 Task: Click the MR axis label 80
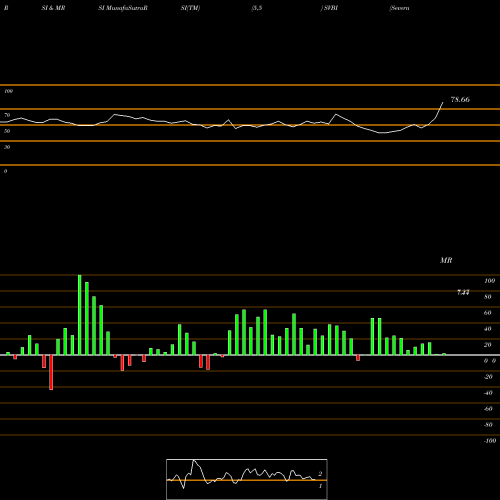pyautogui.click(x=488, y=297)
